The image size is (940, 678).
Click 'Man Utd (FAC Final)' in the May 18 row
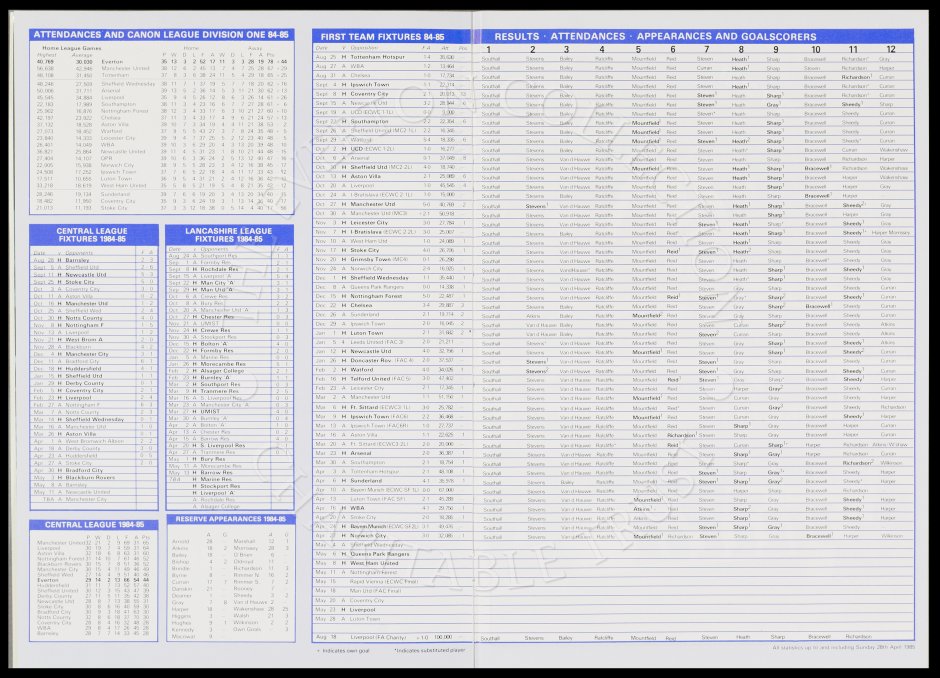pos(375,591)
